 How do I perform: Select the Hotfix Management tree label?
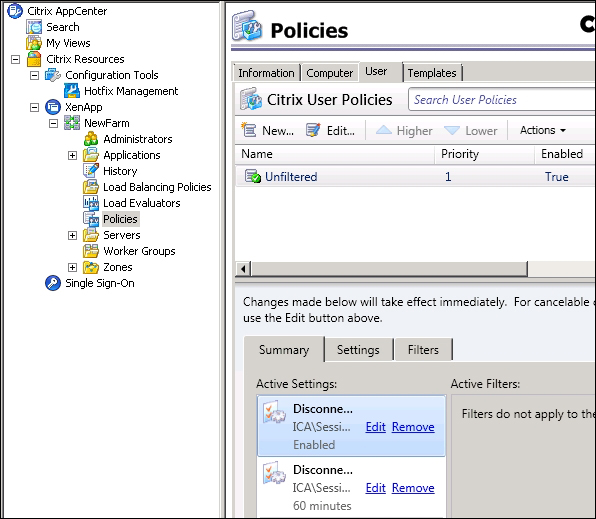coord(131,91)
